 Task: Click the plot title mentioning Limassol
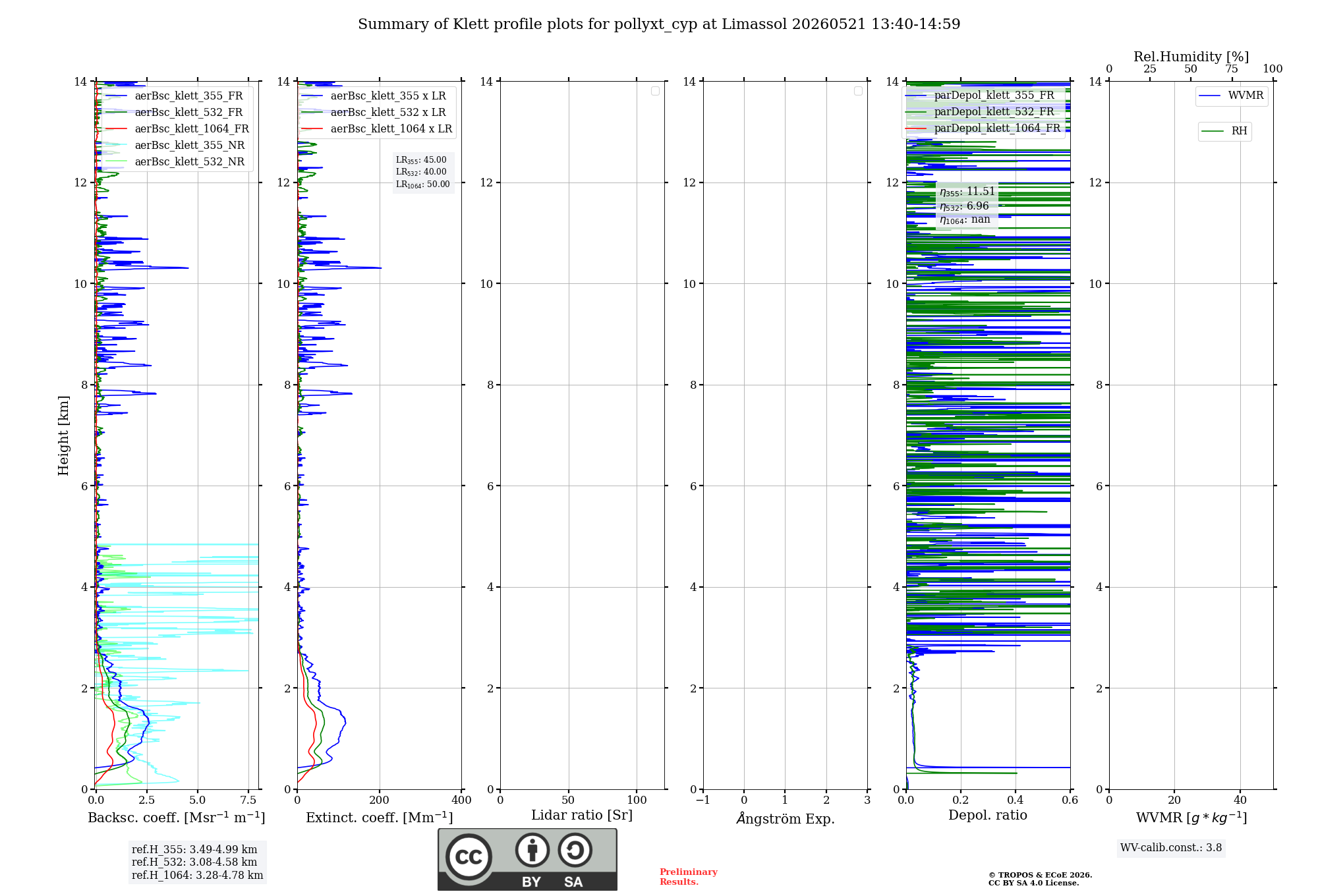click(659, 24)
